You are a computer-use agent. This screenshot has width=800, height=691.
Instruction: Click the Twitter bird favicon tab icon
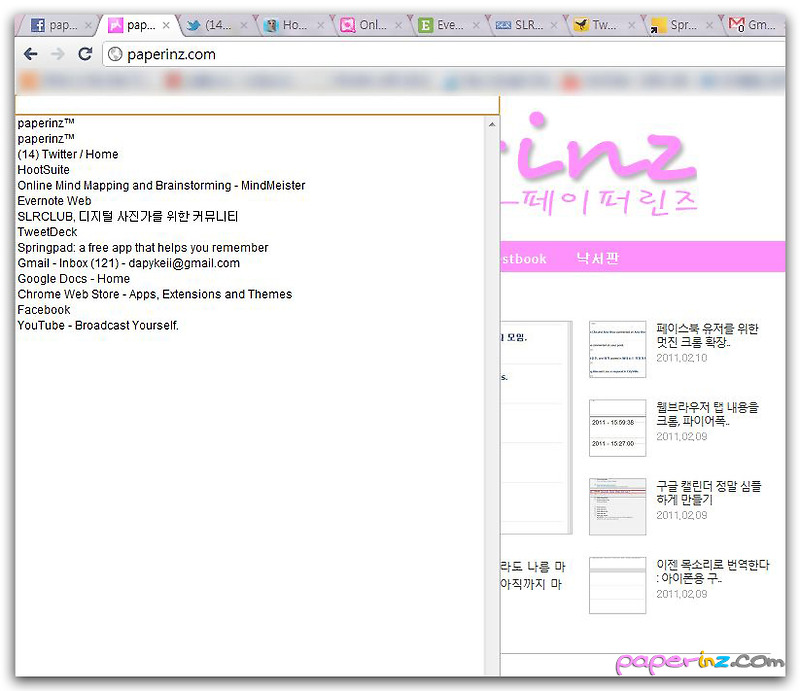pos(193,25)
